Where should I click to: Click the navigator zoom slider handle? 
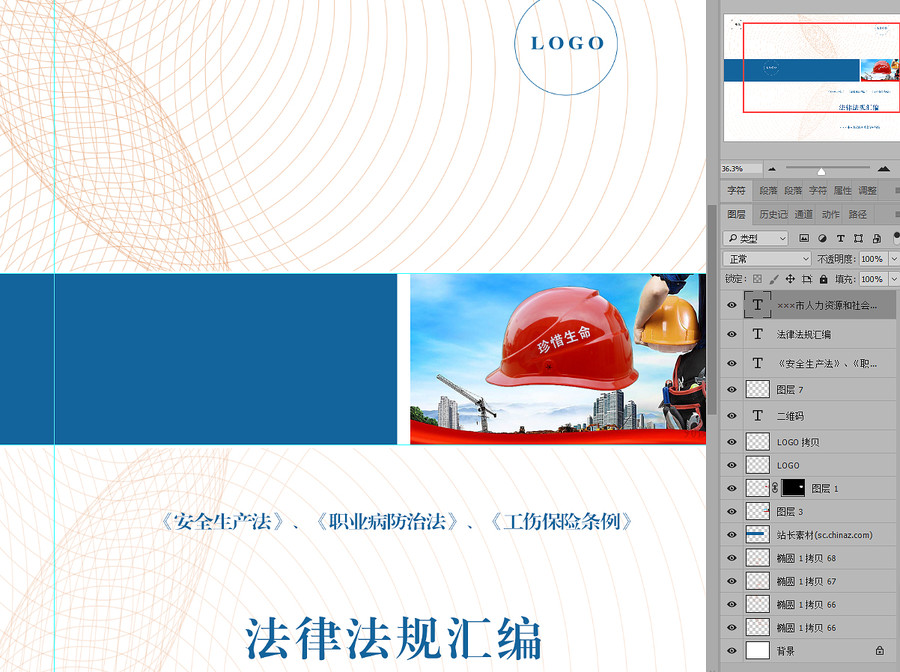tap(821, 170)
